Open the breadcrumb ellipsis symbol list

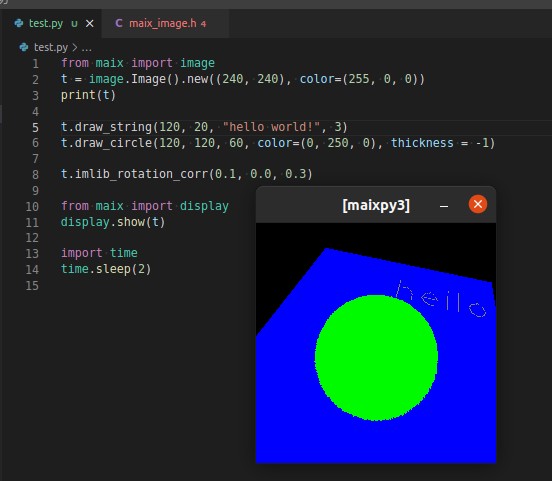87,48
